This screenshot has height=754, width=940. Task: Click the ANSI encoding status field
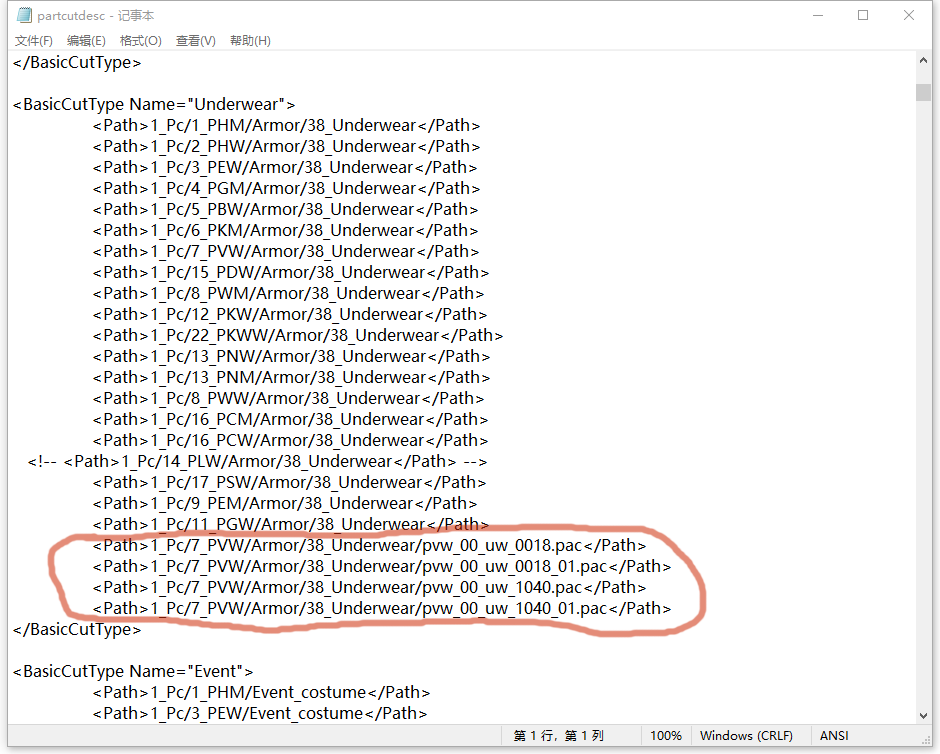click(x=834, y=736)
